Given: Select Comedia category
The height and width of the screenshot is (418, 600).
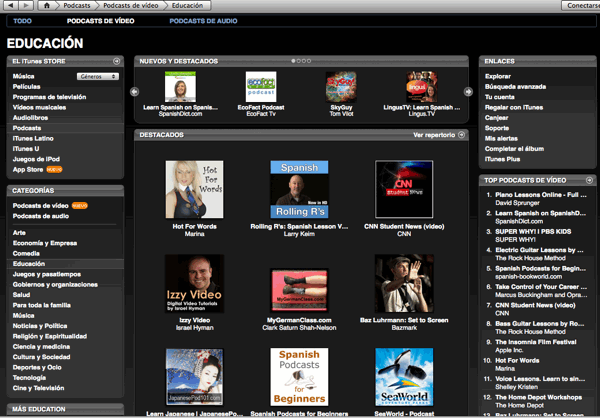Looking at the screenshot, I should (26, 253).
